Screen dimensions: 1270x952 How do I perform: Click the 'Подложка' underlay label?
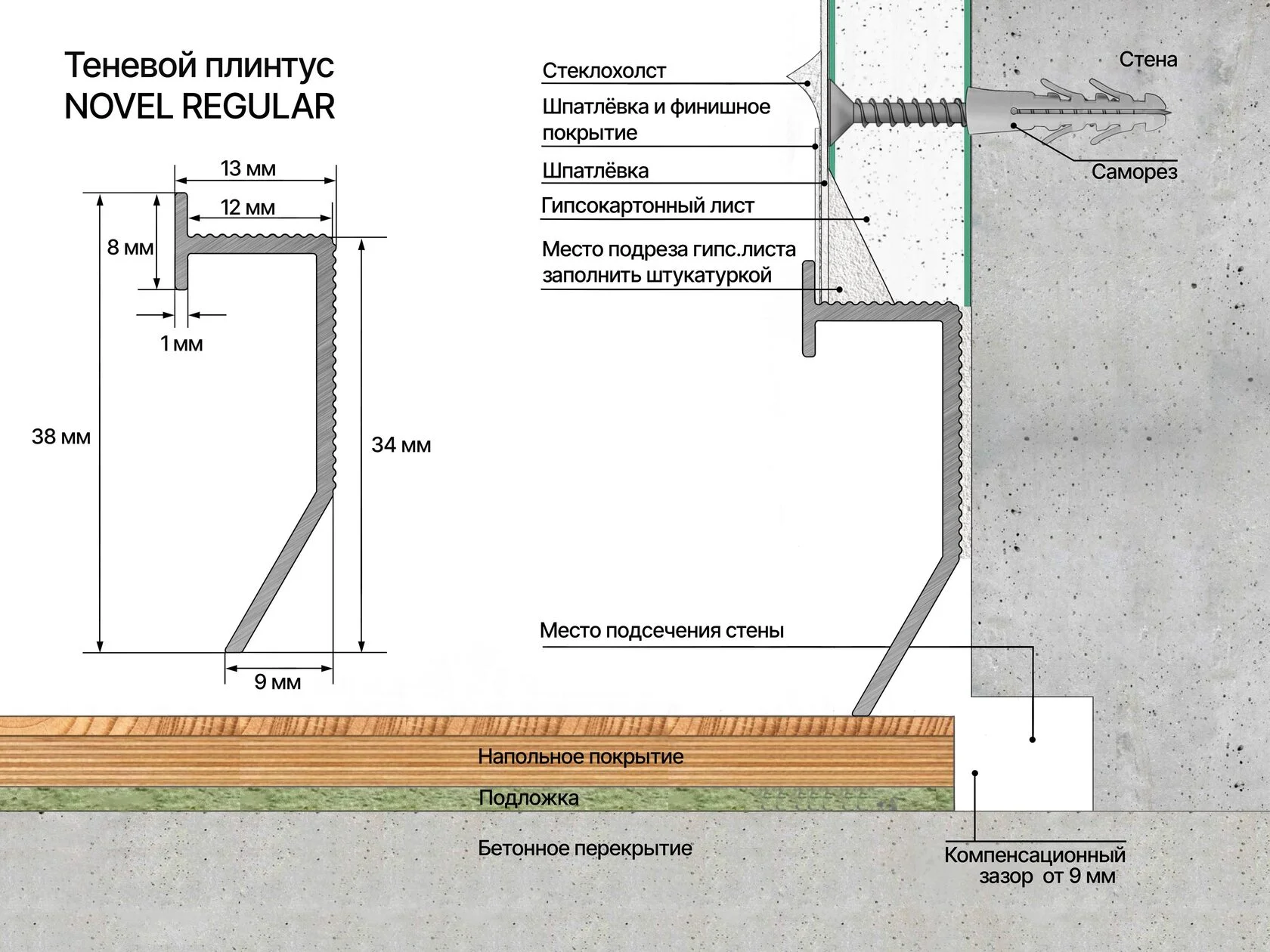click(x=528, y=798)
